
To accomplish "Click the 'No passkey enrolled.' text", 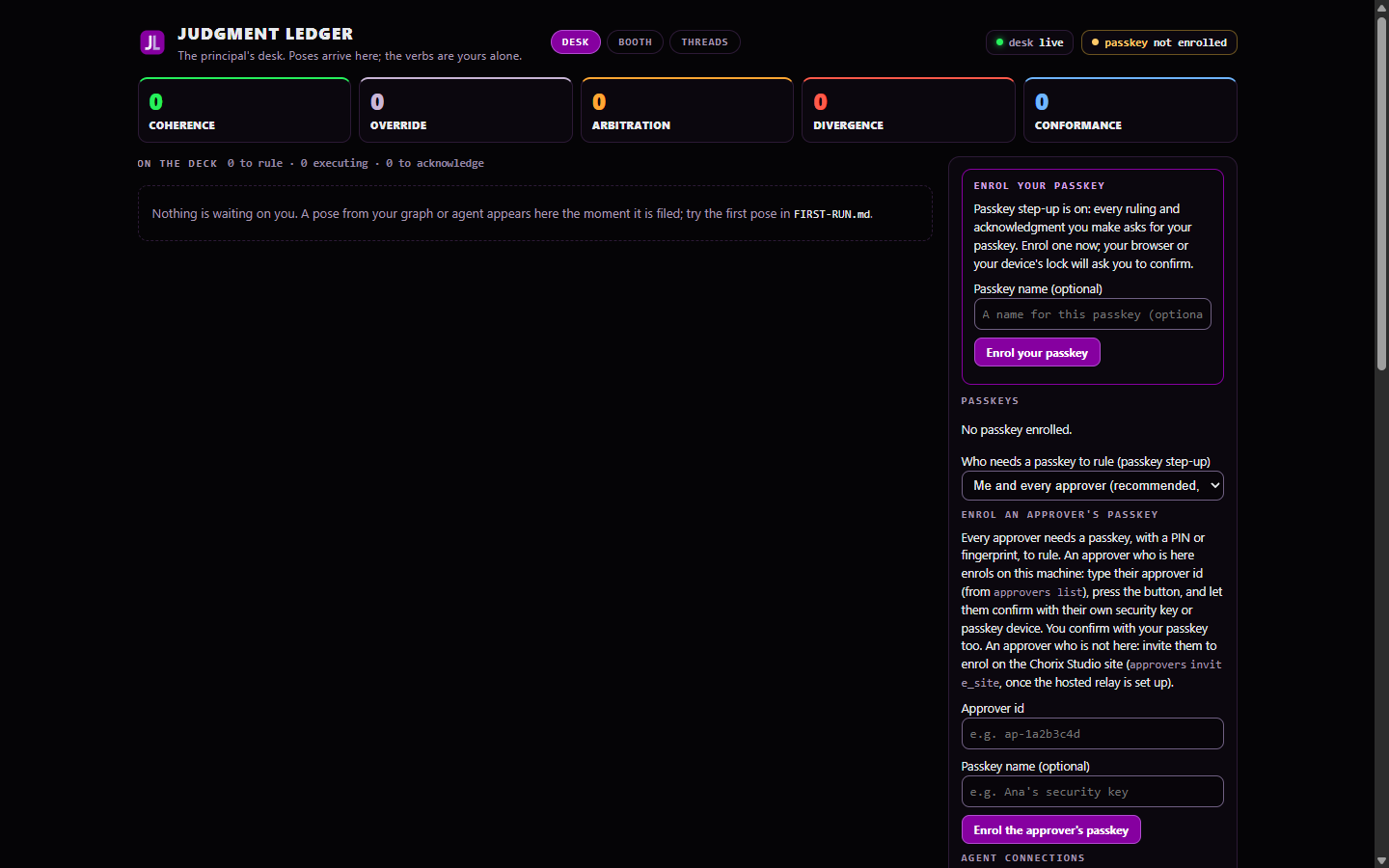I will pos(1017,430).
